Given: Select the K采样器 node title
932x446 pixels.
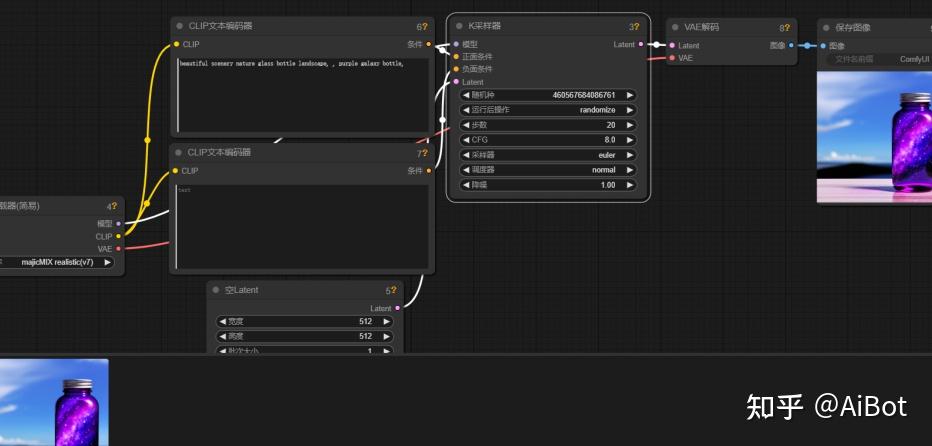Looking at the screenshot, I should (484, 26).
